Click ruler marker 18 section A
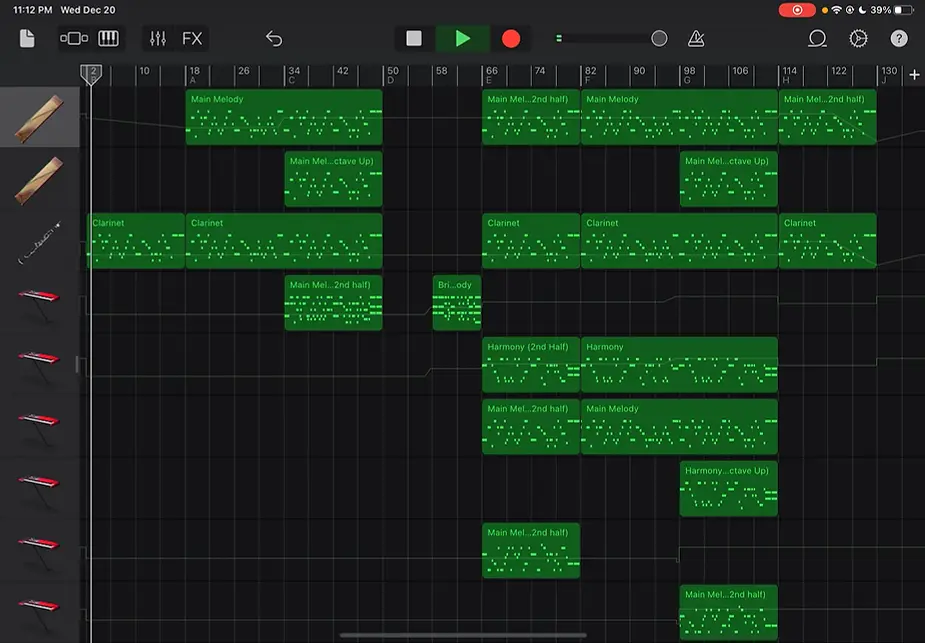This screenshot has width=925, height=643. click(x=194, y=75)
